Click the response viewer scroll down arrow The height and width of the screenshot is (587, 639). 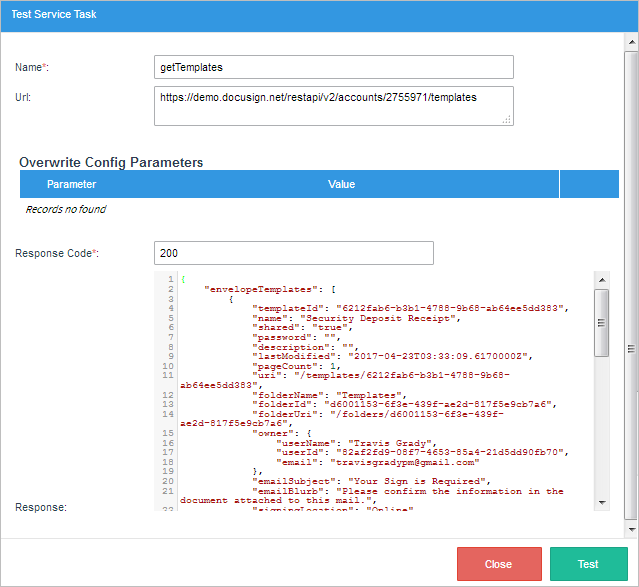click(x=601, y=502)
